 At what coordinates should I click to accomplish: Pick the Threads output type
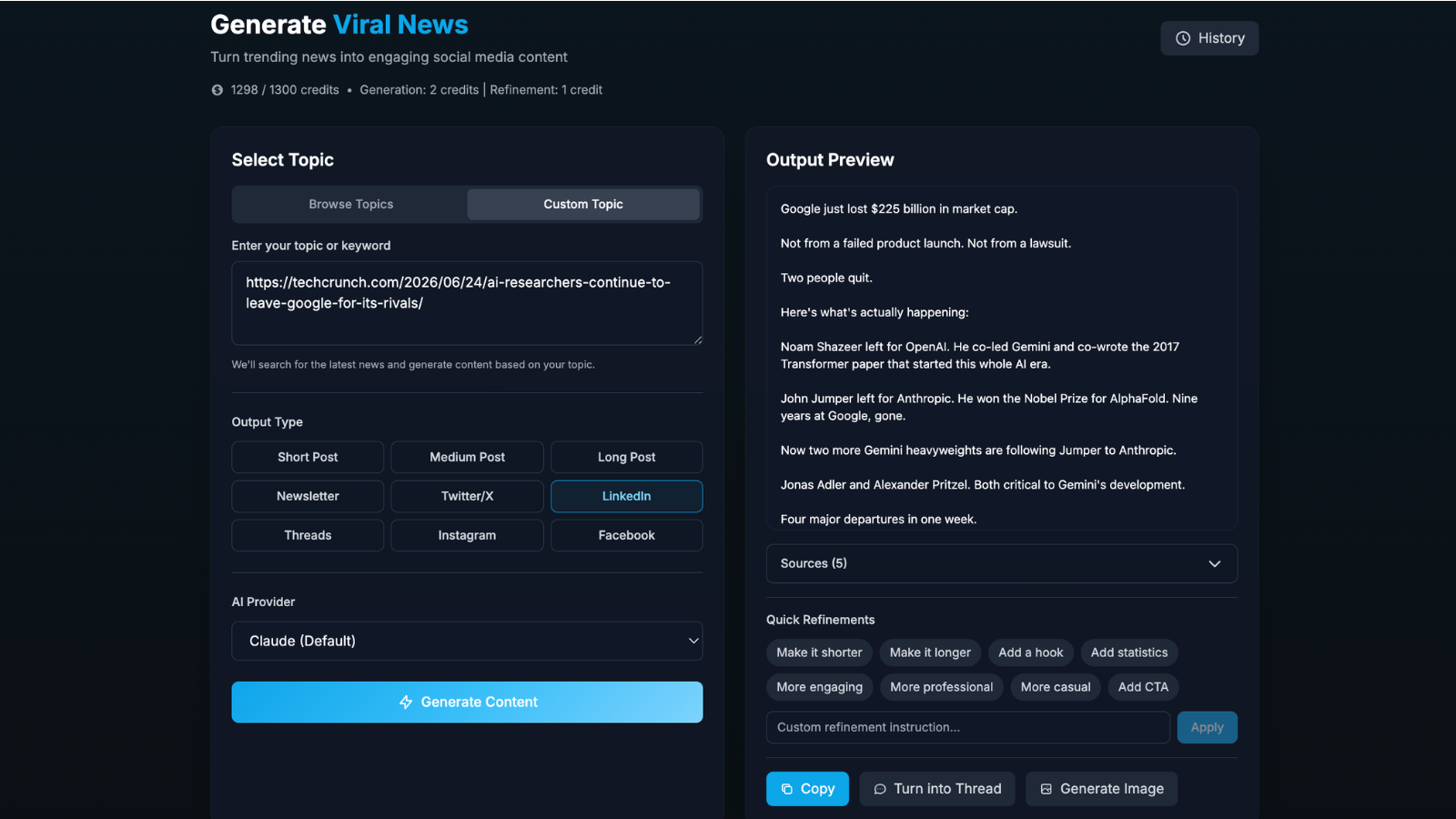point(308,535)
